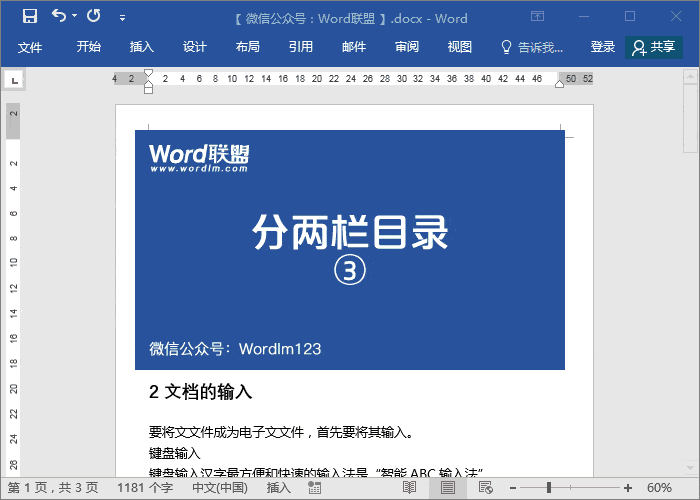Click the tab stop selector at ruler corner

click(15, 80)
